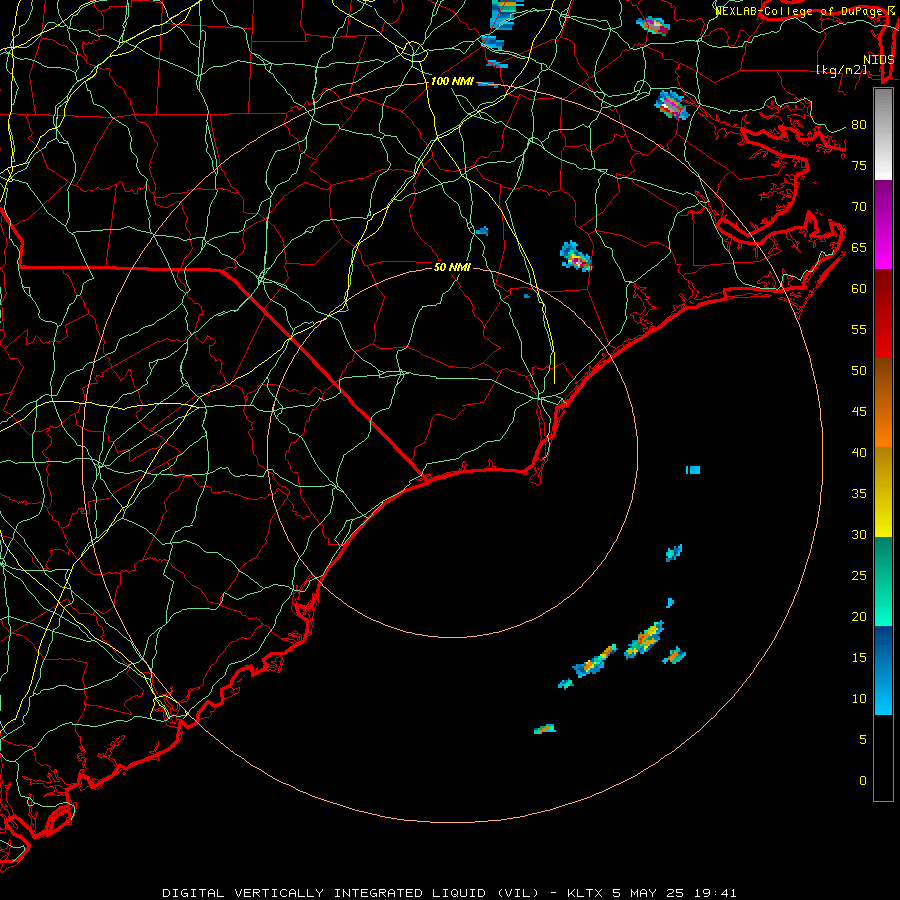Screen dimensions: 900x900
Task: Select the blue segment of the color bar
Action: tap(883, 670)
